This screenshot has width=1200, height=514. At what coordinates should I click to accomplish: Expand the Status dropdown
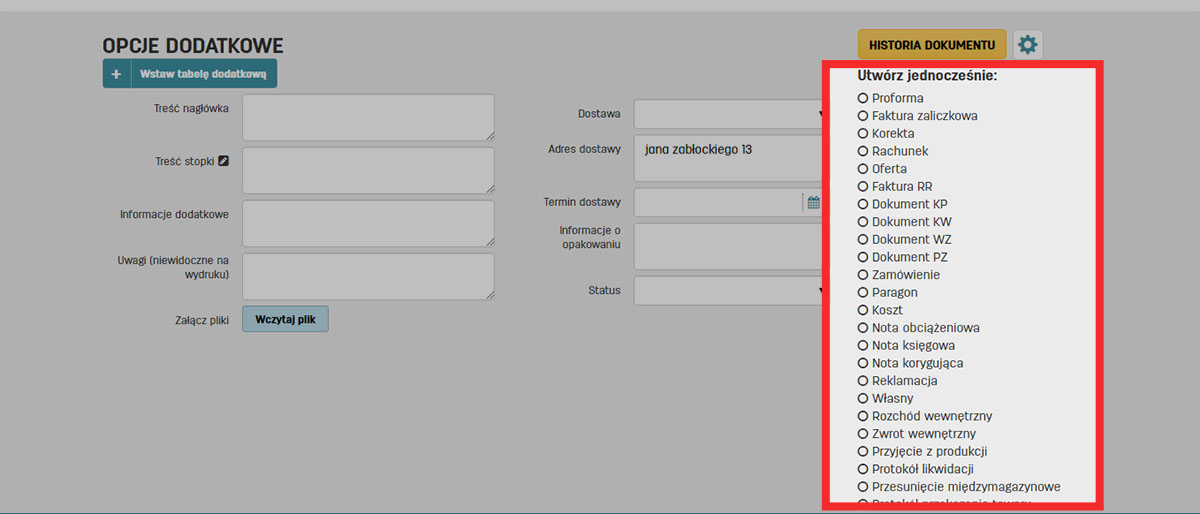pyautogui.click(x=728, y=291)
